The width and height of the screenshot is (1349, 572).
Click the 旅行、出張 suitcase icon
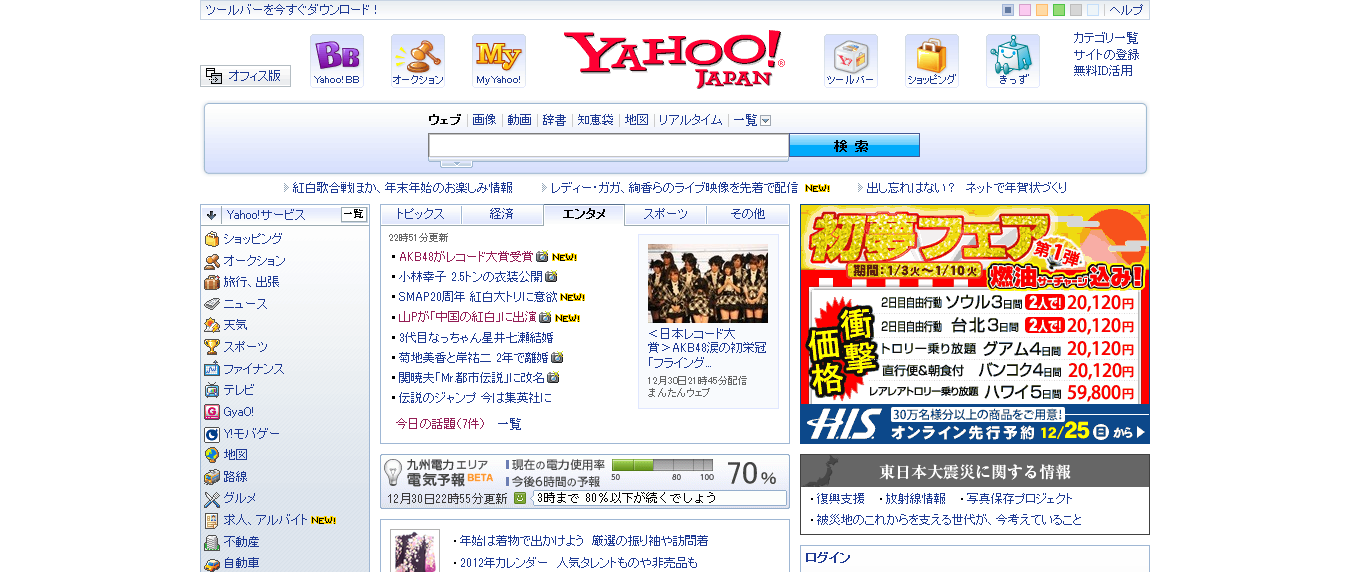pos(212,282)
